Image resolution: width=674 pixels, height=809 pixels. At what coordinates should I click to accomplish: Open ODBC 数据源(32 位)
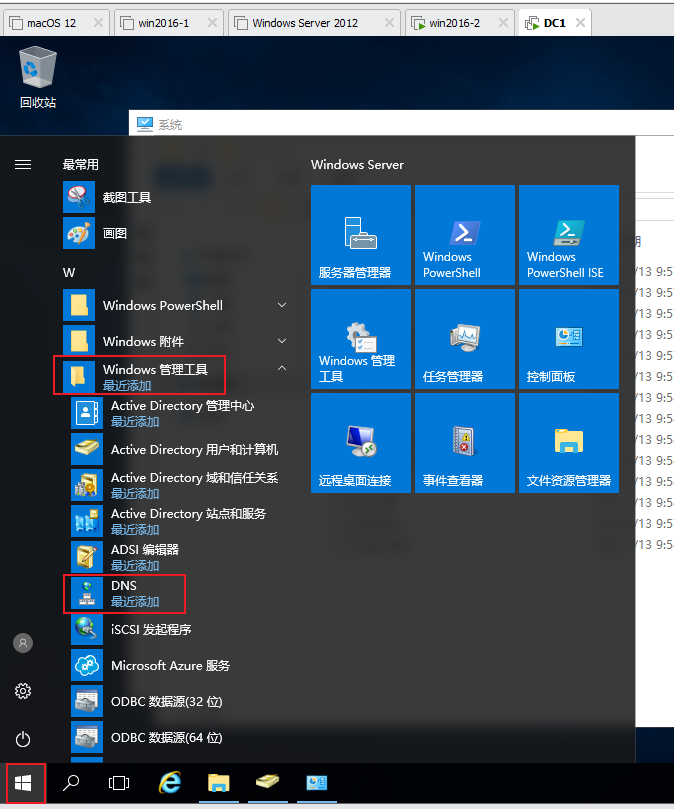pos(179,701)
